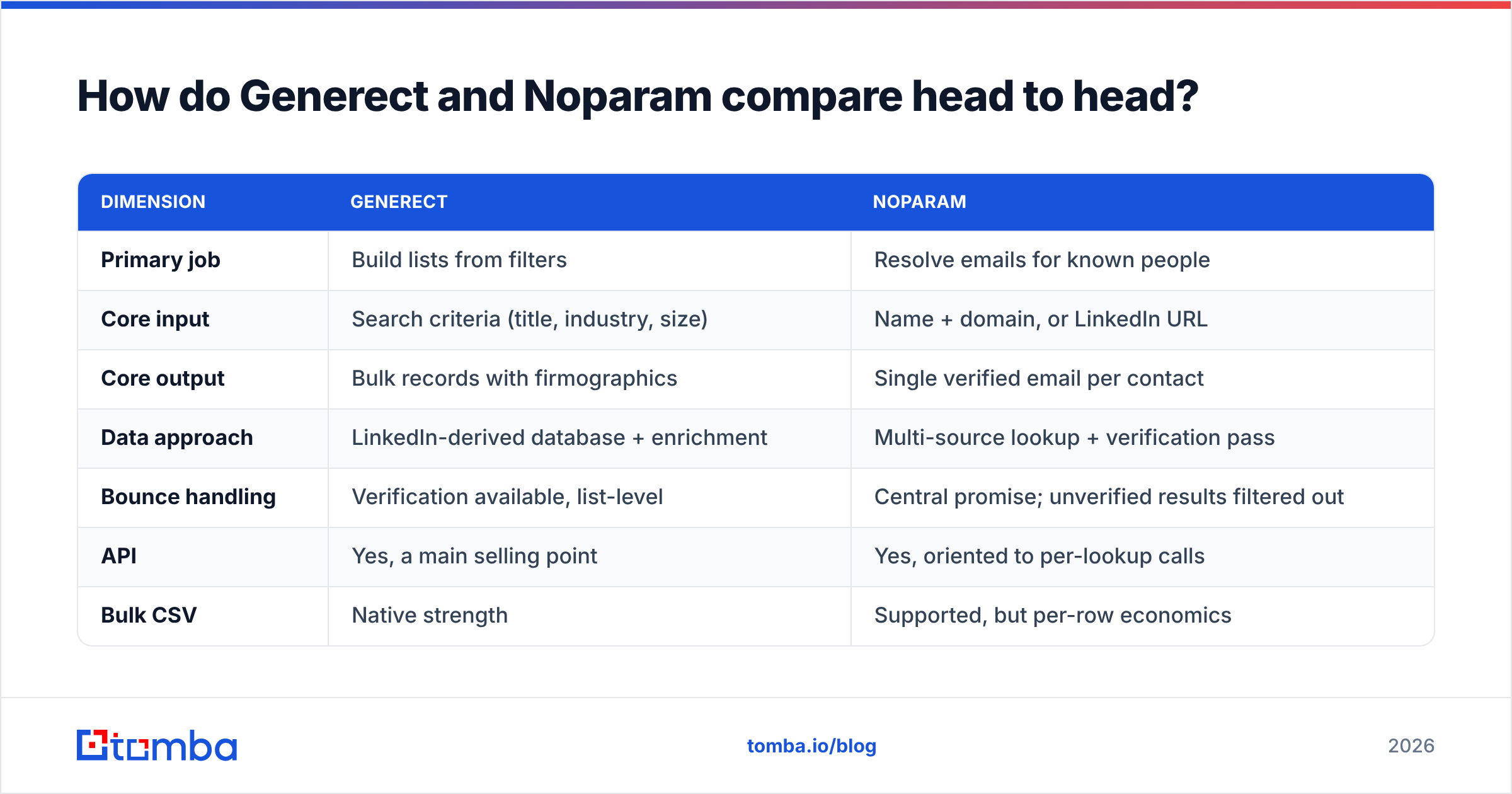The height and width of the screenshot is (794, 1512).
Task: Click the Tomba logo
Action: point(157,745)
